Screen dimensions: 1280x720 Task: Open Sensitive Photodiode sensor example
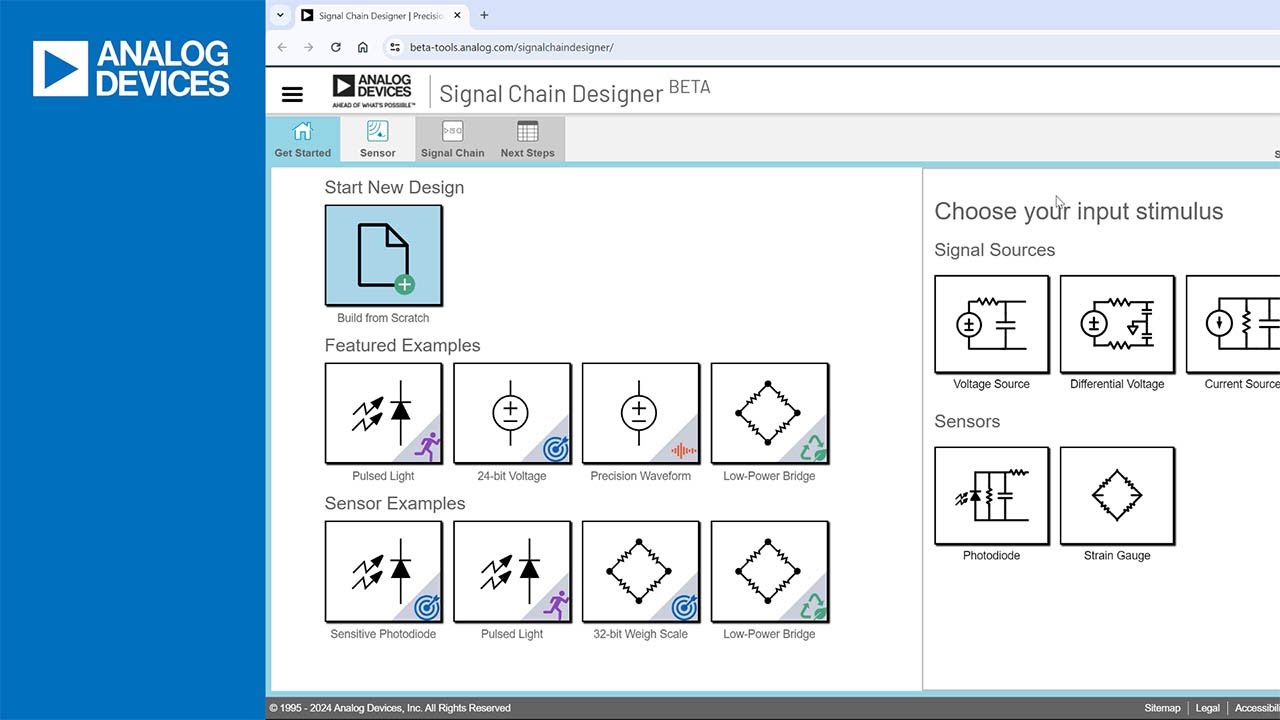point(383,571)
